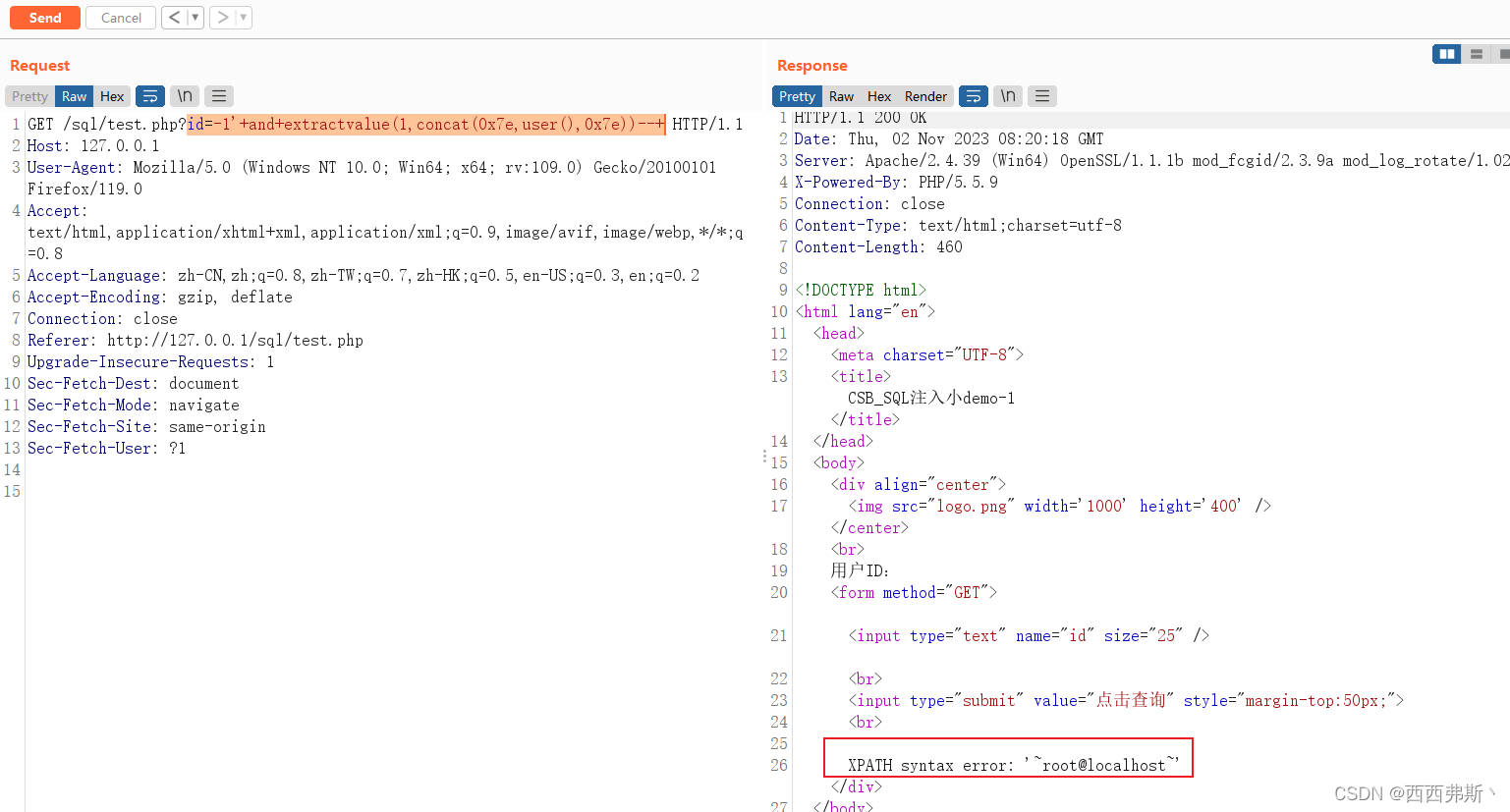Viewport: 1510px width, 812px height.
Task: Click the input type text name id line
Action: pos(1029,635)
